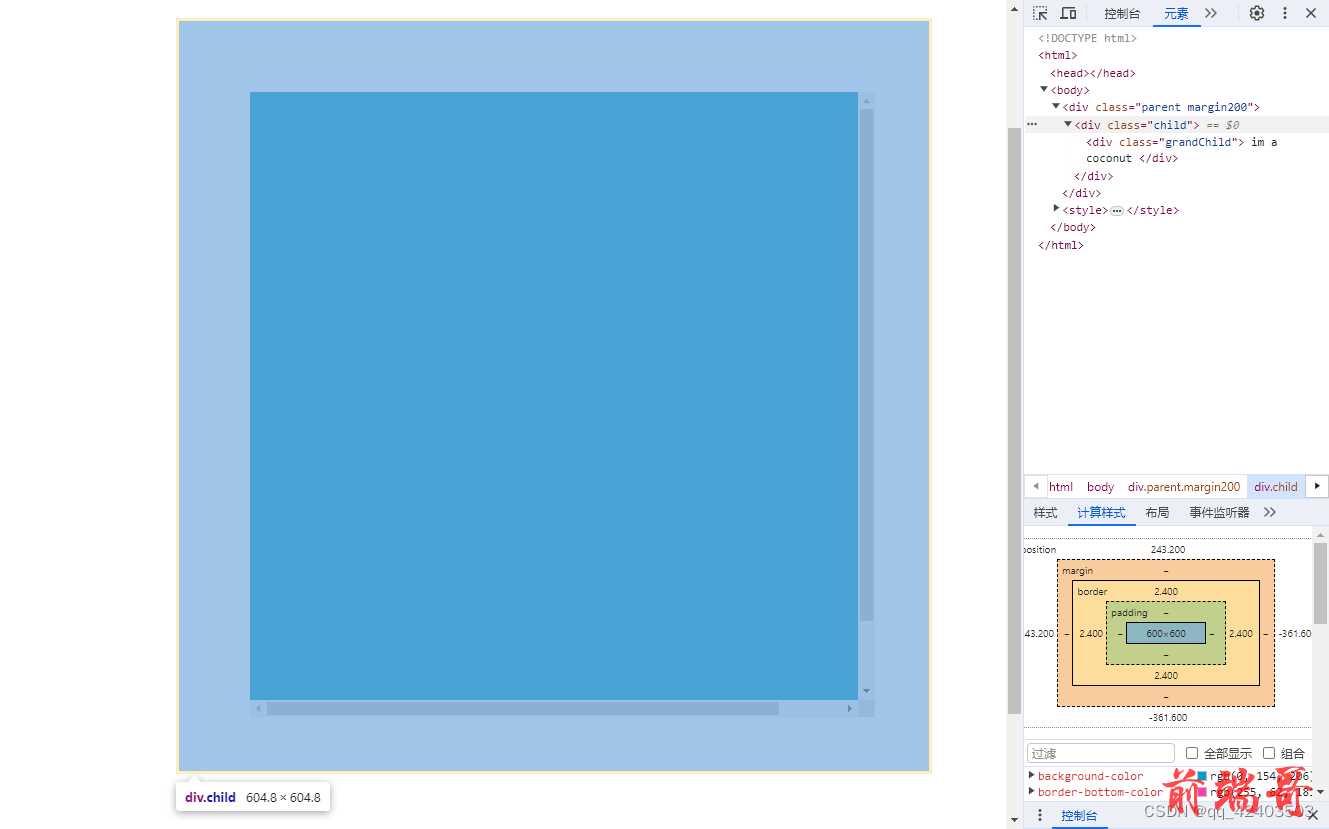
Task: Click the page's main vertical scrollbar thumb
Action: [x=1014, y=421]
